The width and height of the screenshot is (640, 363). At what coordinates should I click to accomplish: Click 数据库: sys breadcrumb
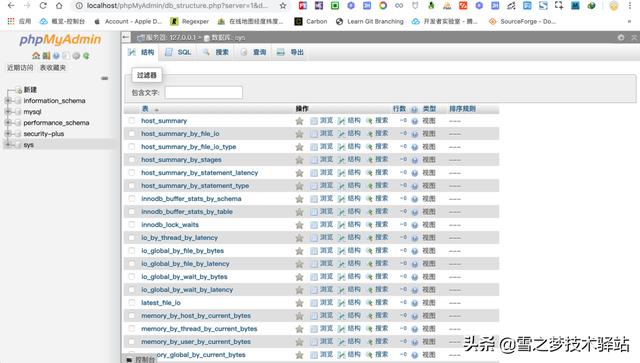pyautogui.click(x=225, y=38)
